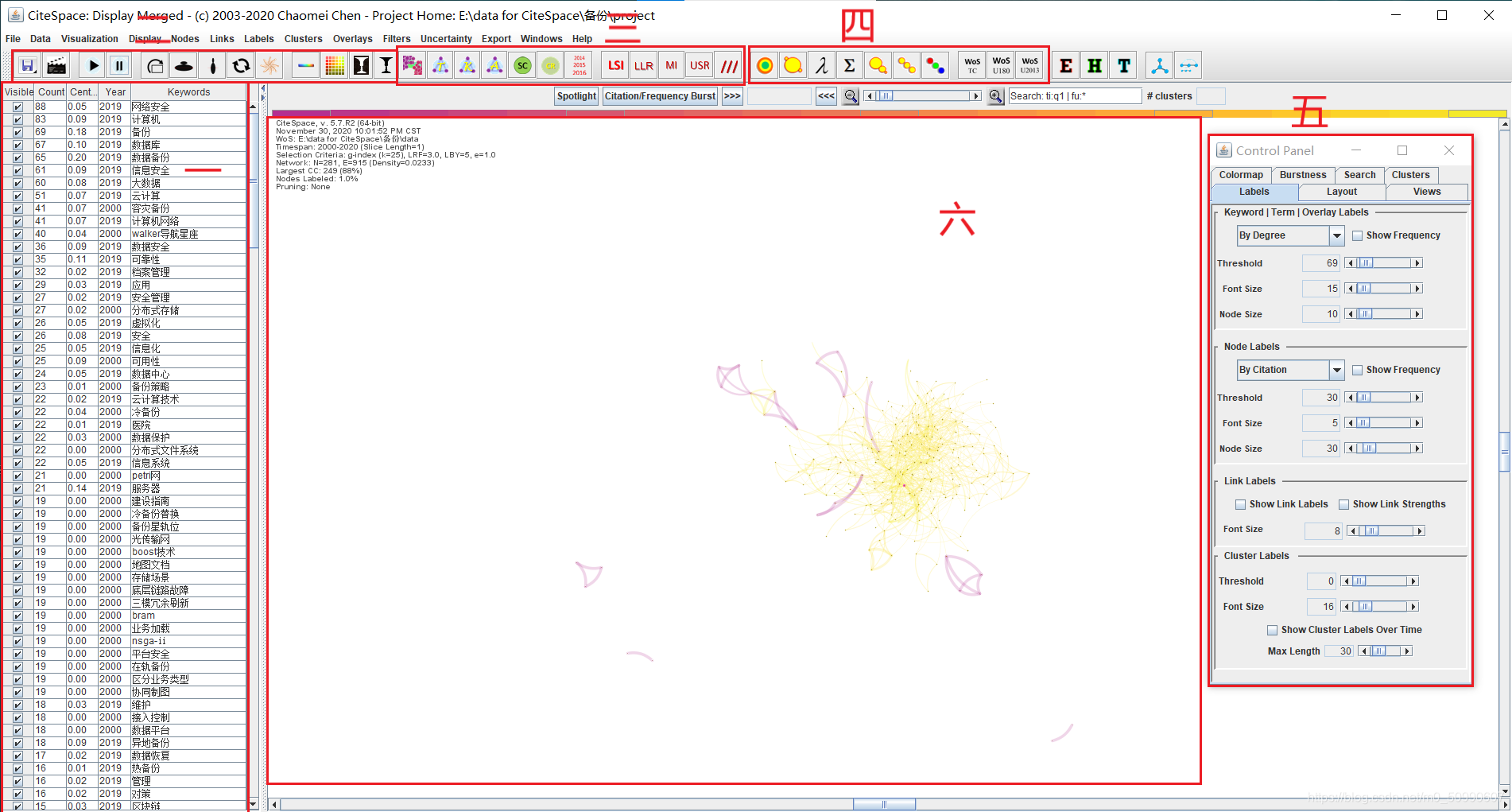Click the WoS U2013 button
This screenshot has height=812, width=1512.
tap(1029, 66)
